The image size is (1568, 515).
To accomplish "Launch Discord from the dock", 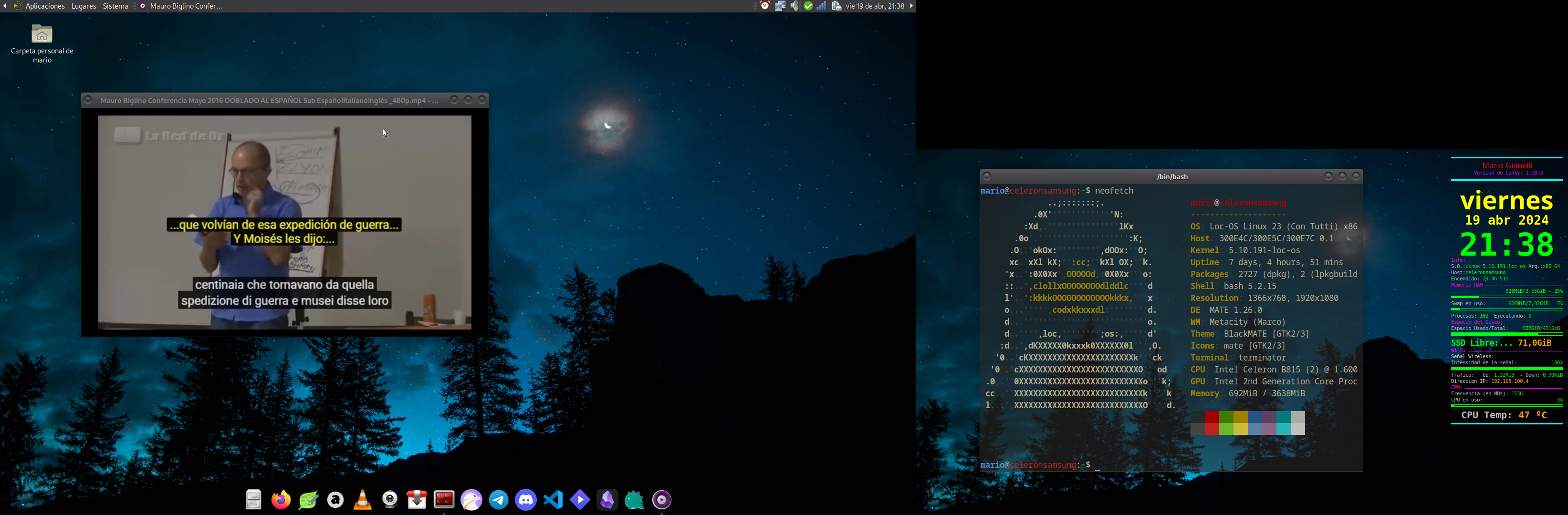I will pyautogui.click(x=526, y=500).
